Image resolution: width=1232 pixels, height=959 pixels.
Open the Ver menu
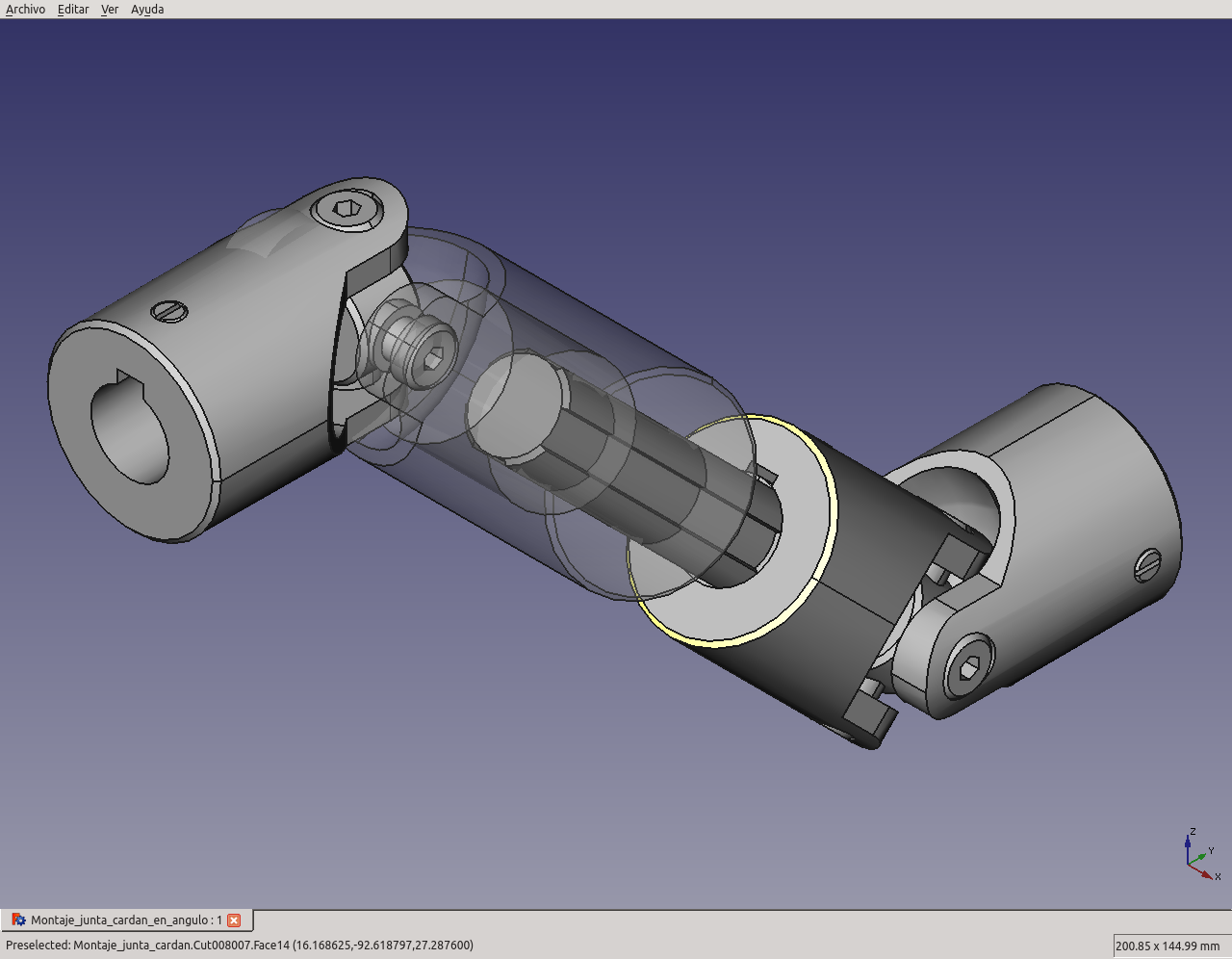coord(110,10)
